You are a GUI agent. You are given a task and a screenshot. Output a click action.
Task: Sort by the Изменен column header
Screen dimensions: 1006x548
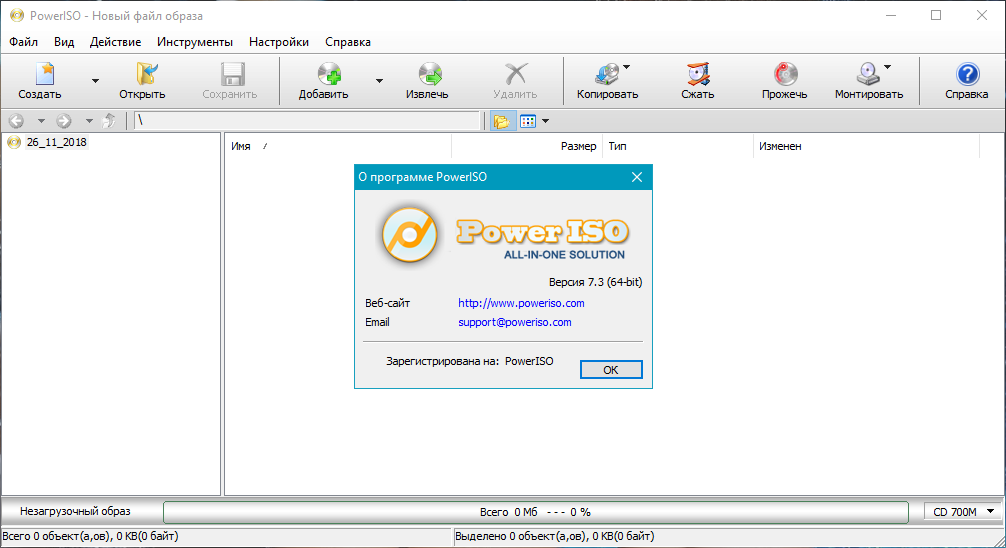867,146
